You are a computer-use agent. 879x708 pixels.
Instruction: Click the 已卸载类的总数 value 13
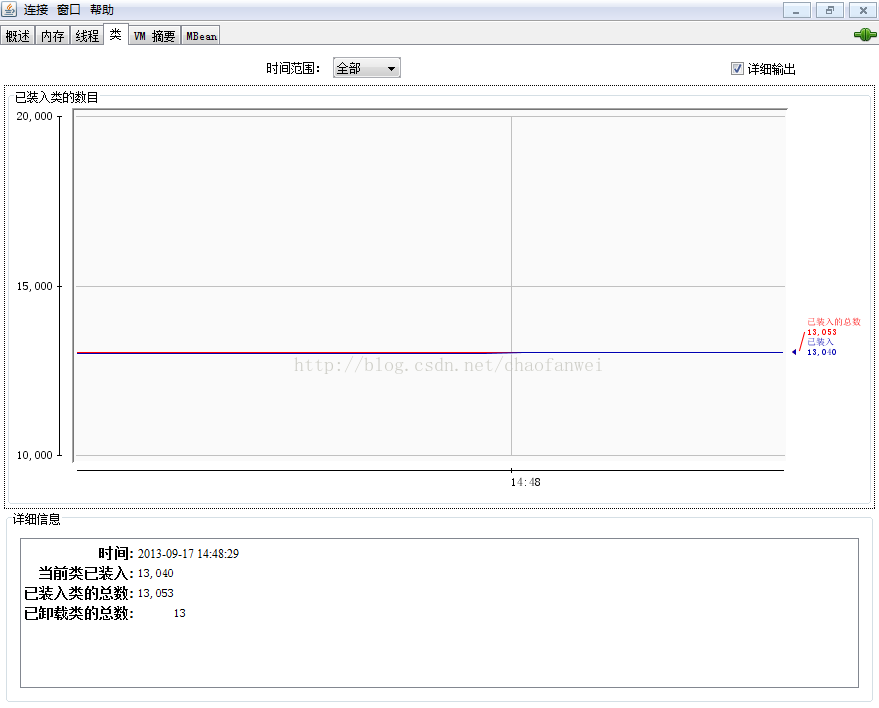pos(179,613)
